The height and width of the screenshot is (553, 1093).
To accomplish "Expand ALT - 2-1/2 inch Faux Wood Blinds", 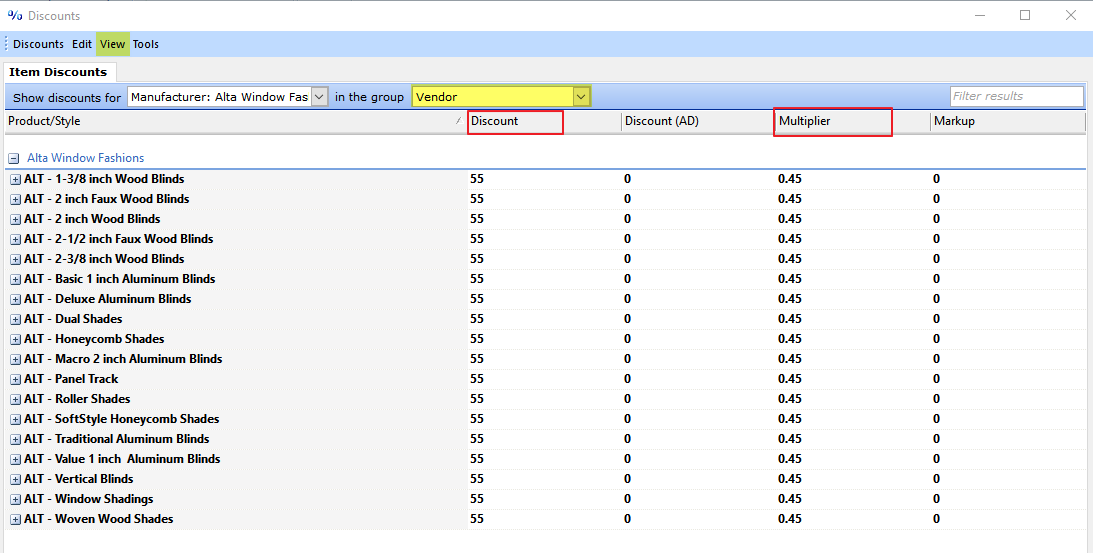I will coord(15,240).
